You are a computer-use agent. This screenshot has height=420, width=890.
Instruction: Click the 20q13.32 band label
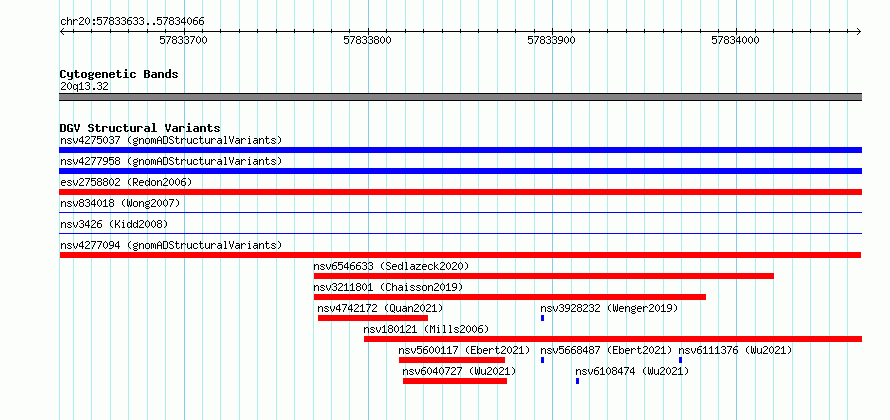coord(84,86)
